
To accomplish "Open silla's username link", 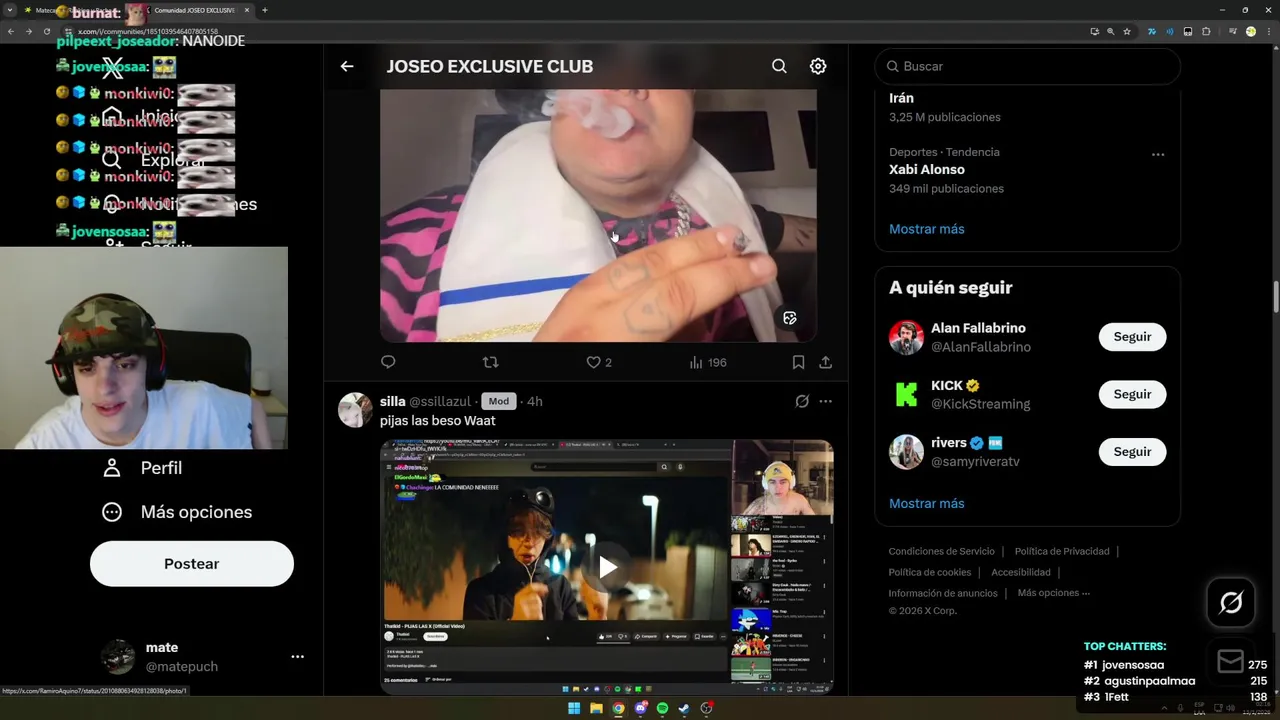I will pos(440,401).
